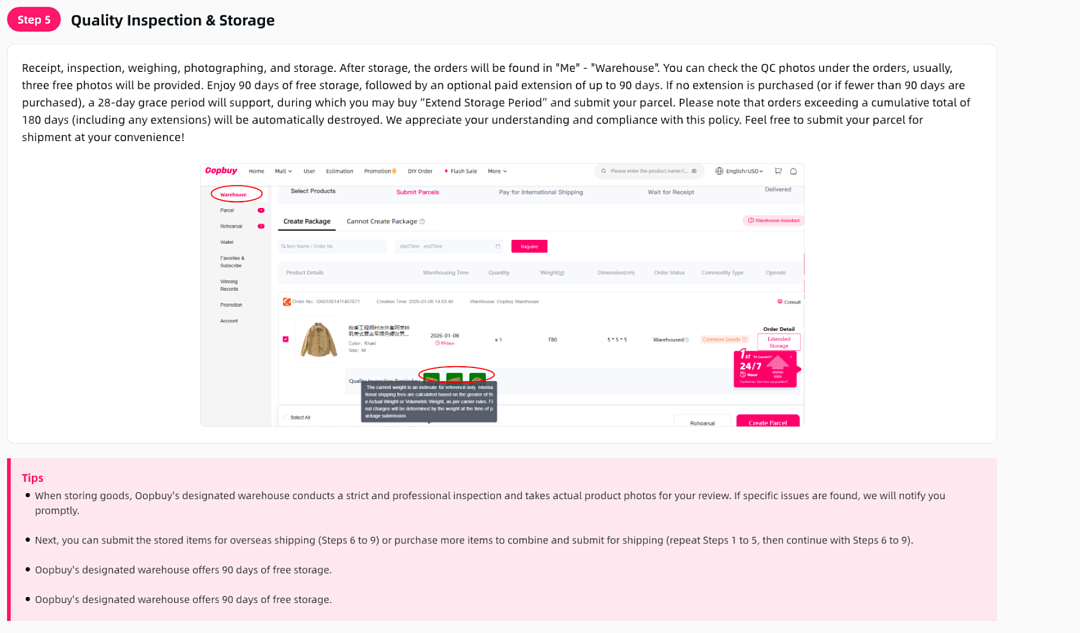Screen dimensions: 1080x633
Task: Switch to the Cannot Create Package tab
Action: tap(382, 221)
